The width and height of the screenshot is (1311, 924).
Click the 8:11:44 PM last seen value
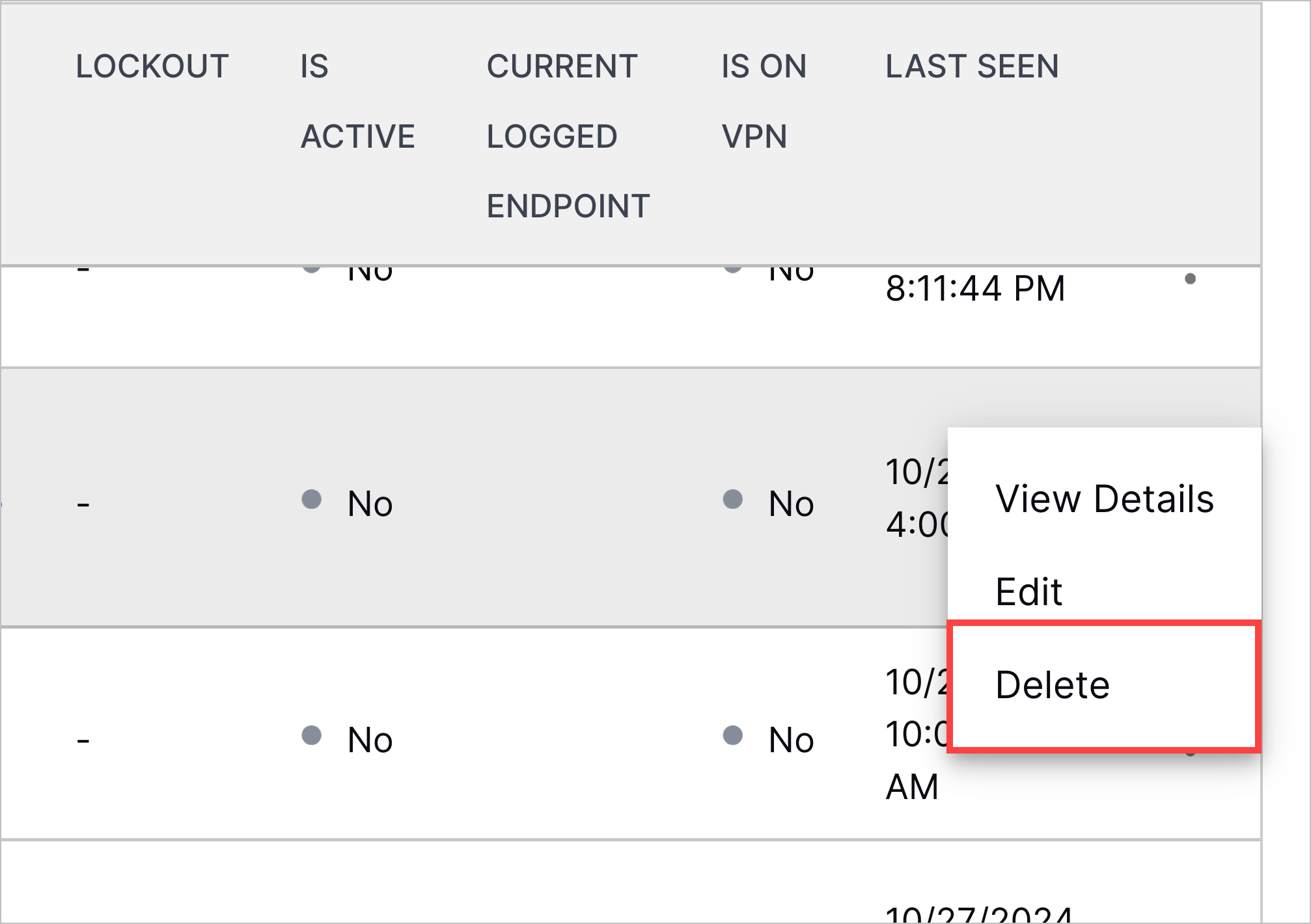click(975, 288)
